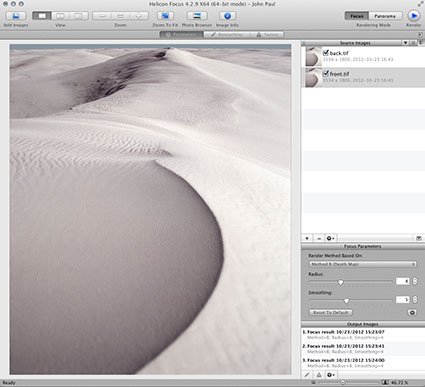Viewport: 425px width, 387px height.
Task: Click the Smoothing value input field
Action: pyautogui.click(x=403, y=299)
